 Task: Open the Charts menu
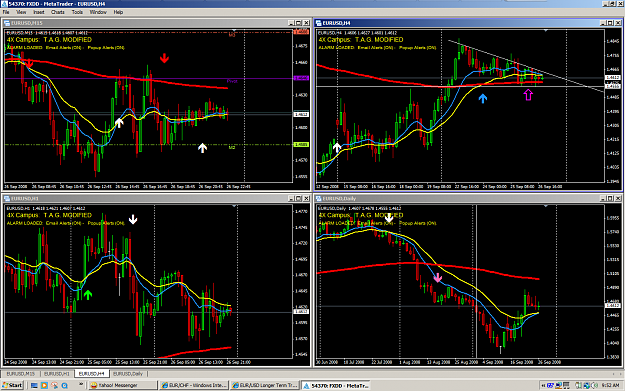58,12
